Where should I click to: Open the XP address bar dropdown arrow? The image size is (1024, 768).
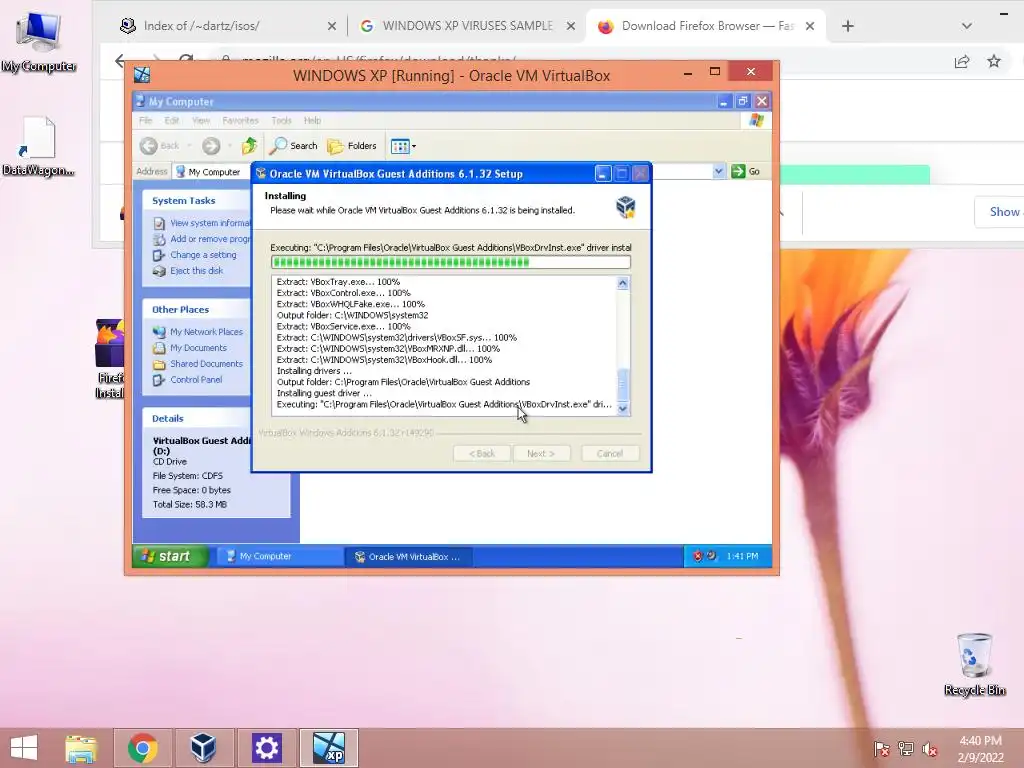click(x=718, y=171)
